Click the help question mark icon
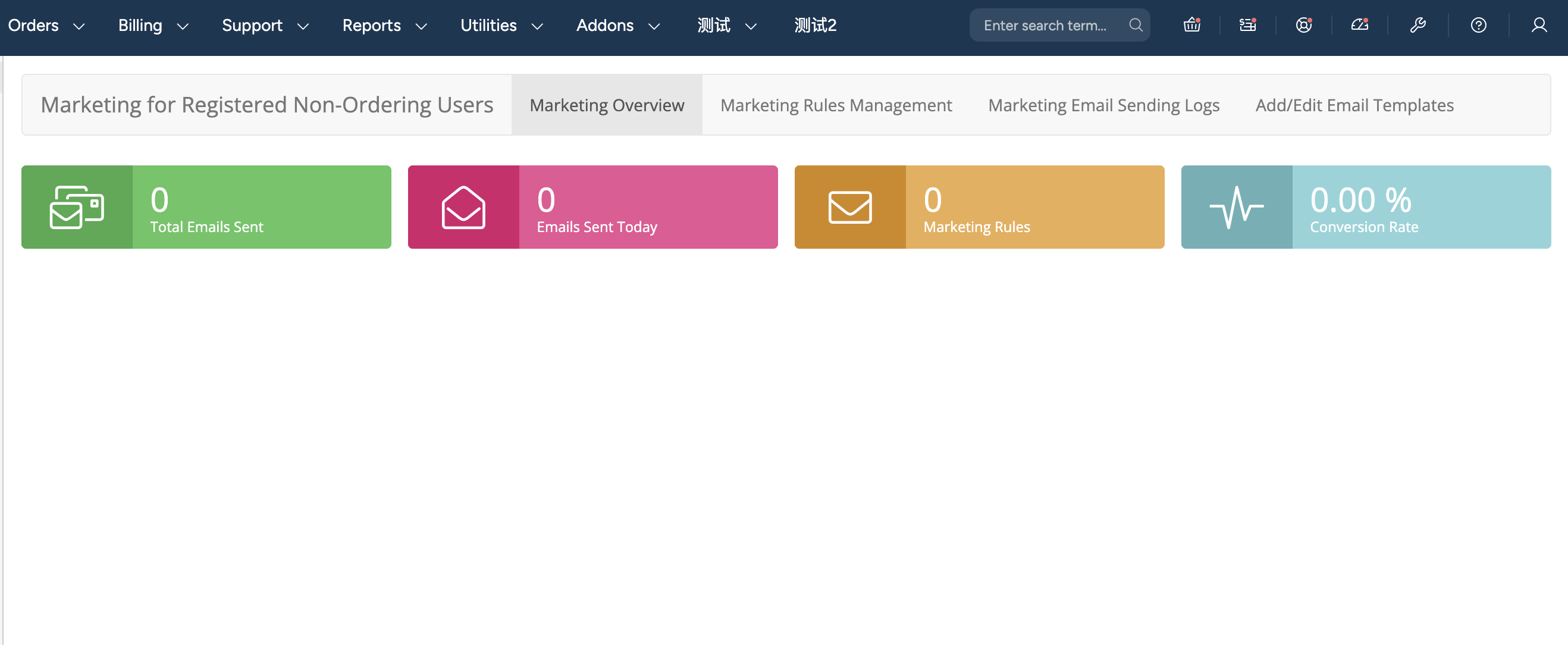The image size is (1568, 645). coord(1478,25)
